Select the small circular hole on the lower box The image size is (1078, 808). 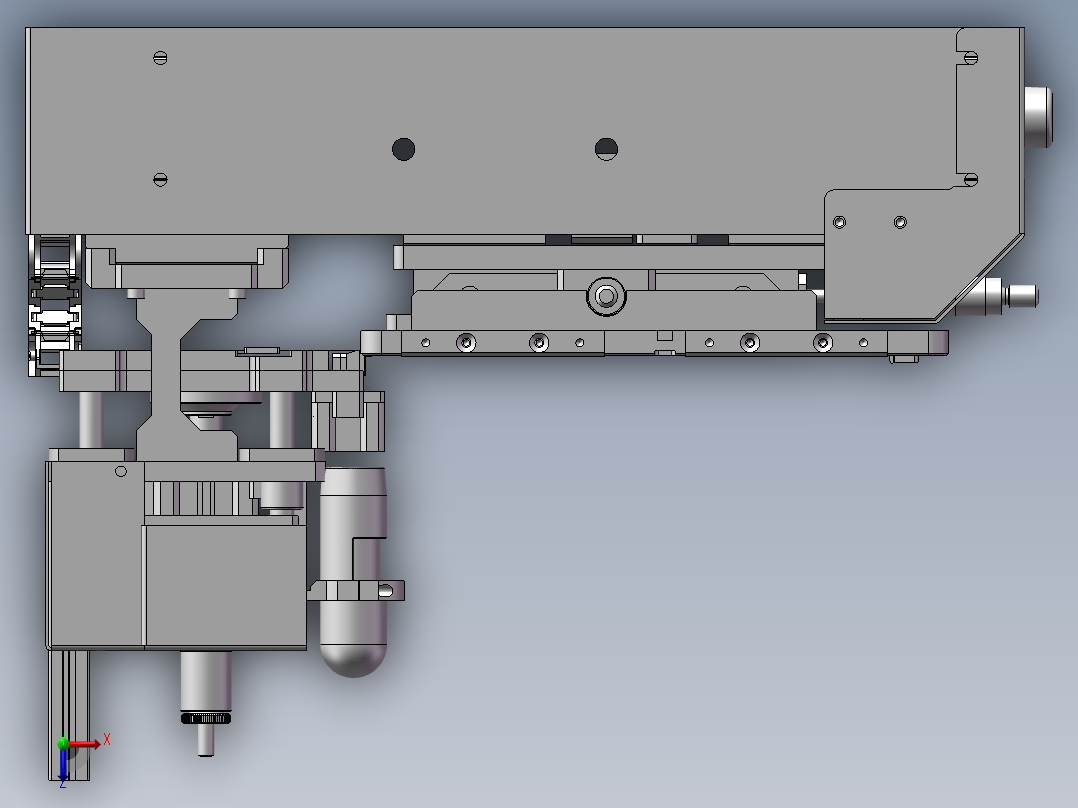(x=121, y=471)
